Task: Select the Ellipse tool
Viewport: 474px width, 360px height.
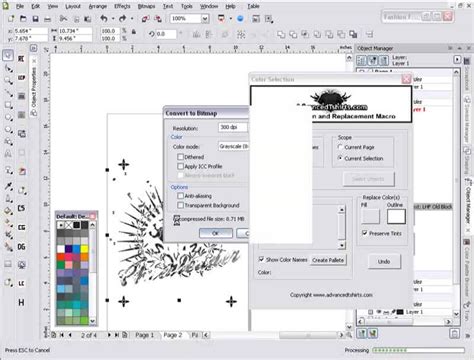Action: tap(8, 118)
